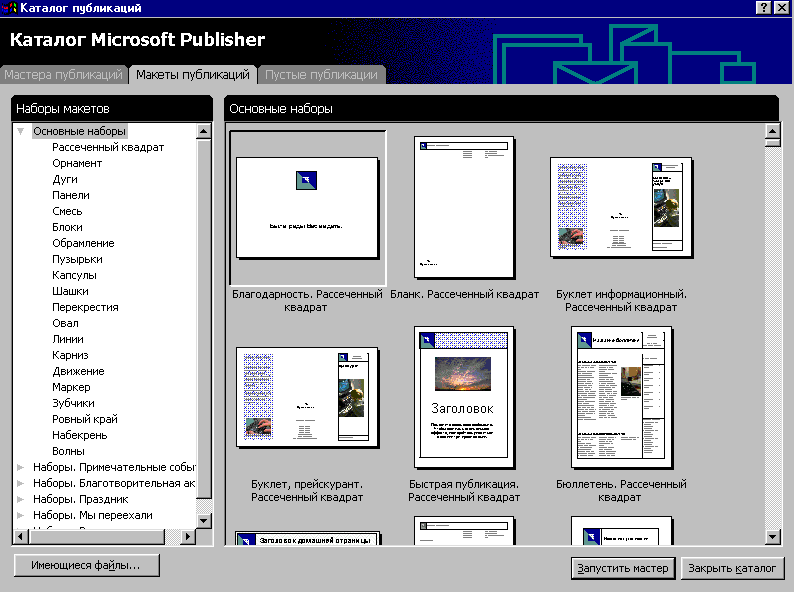The height and width of the screenshot is (592, 794).
Task: Pick Блоки design set
Action: (67, 227)
